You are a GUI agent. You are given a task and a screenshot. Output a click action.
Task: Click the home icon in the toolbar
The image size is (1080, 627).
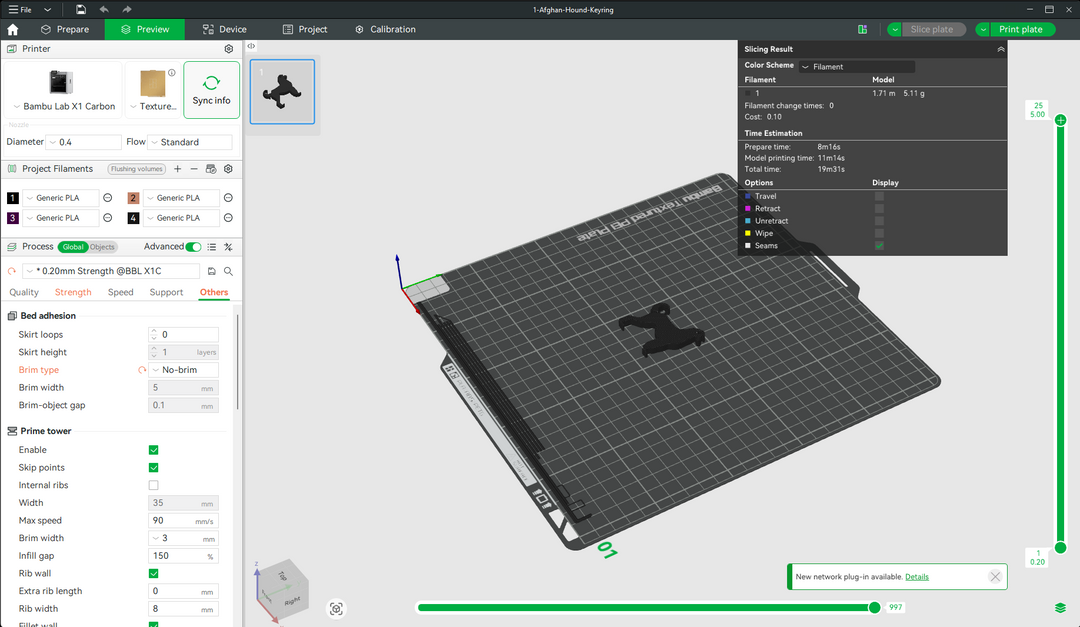pyautogui.click(x=12, y=29)
